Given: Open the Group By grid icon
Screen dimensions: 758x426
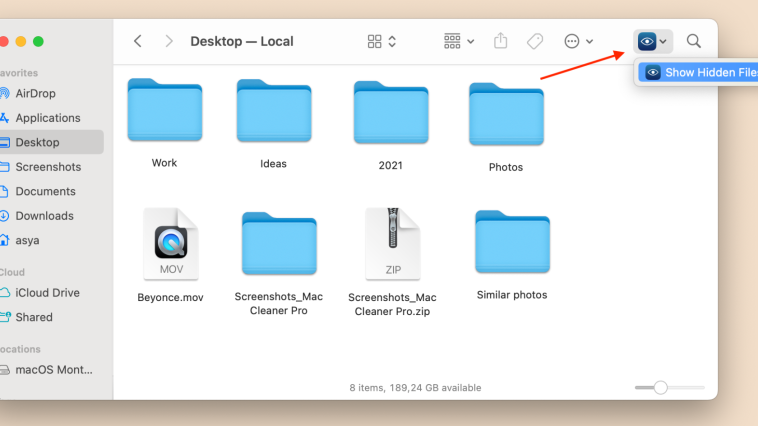Looking at the screenshot, I should (x=452, y=41).
